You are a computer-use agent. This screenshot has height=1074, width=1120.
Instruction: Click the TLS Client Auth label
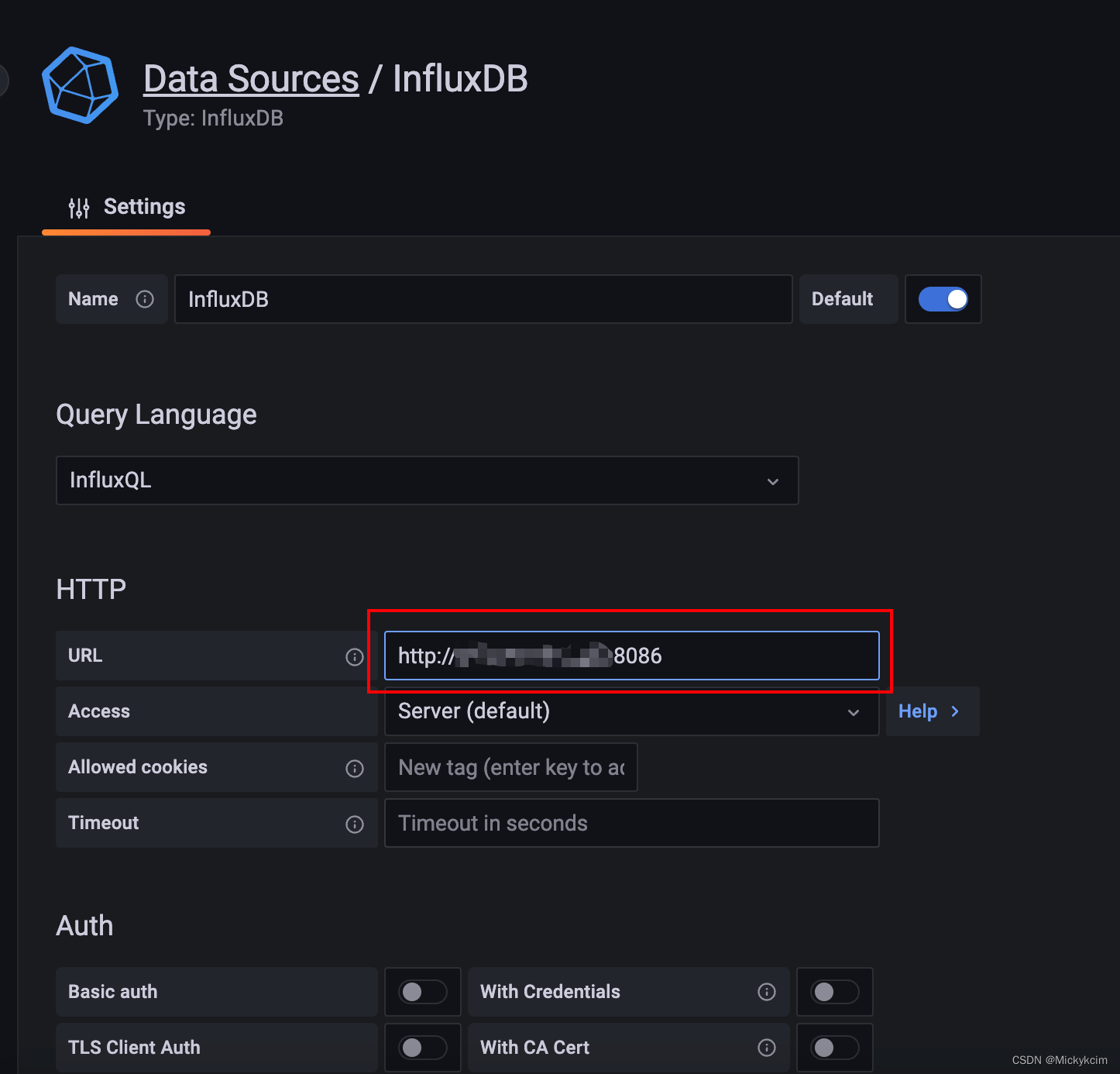[x=134, y=1048]
